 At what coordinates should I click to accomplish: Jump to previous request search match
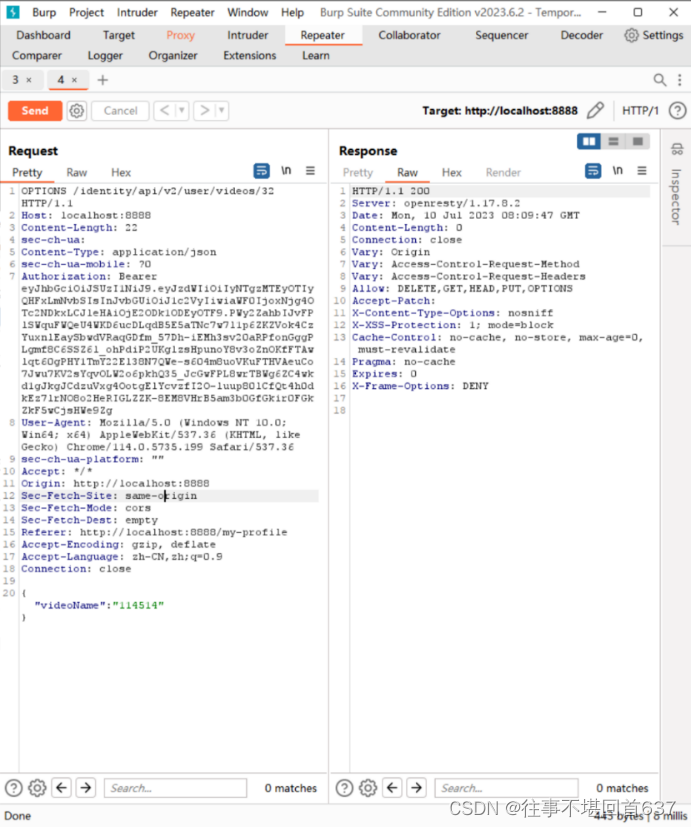[x=62, y=788]
